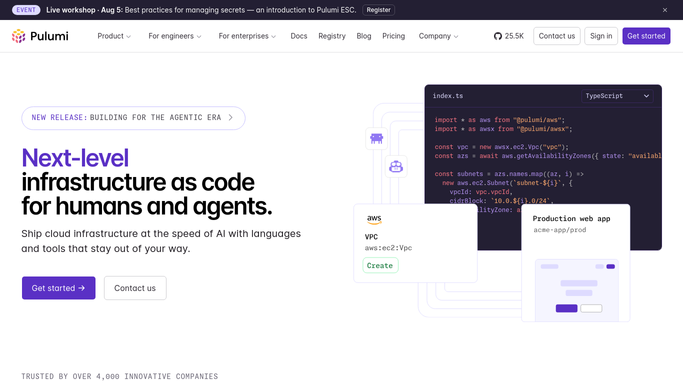Click Contact us in the header
Viewport: 683px width, 384px height.
[x=557, y=36]
